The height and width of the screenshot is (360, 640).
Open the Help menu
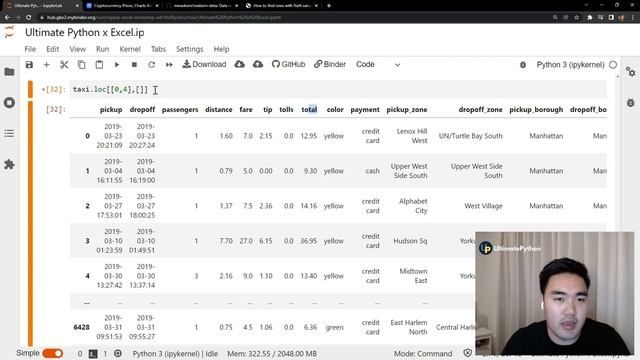(221, 49)
